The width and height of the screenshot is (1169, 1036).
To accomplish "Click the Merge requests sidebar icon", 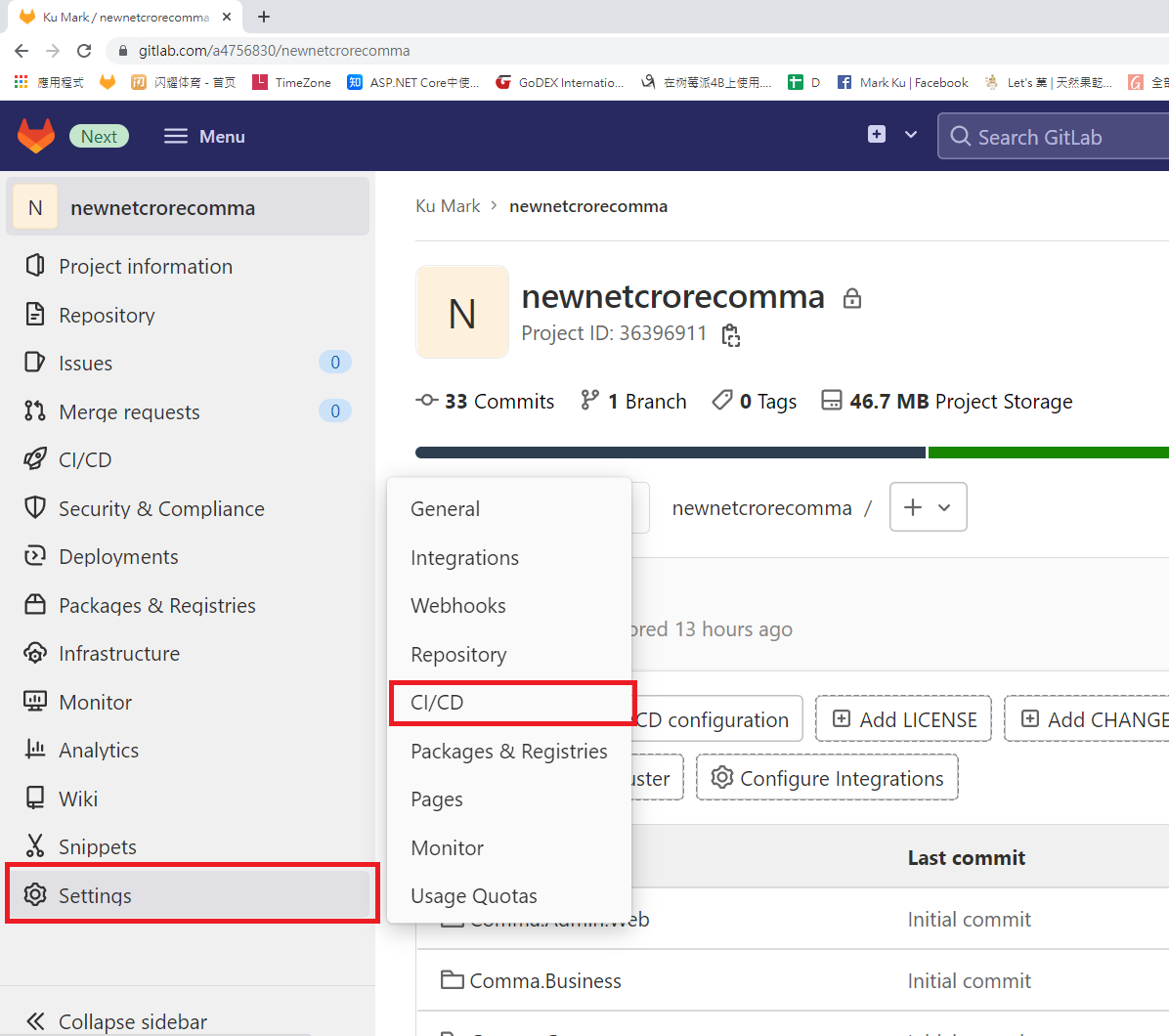I will (x=35, y=411).
